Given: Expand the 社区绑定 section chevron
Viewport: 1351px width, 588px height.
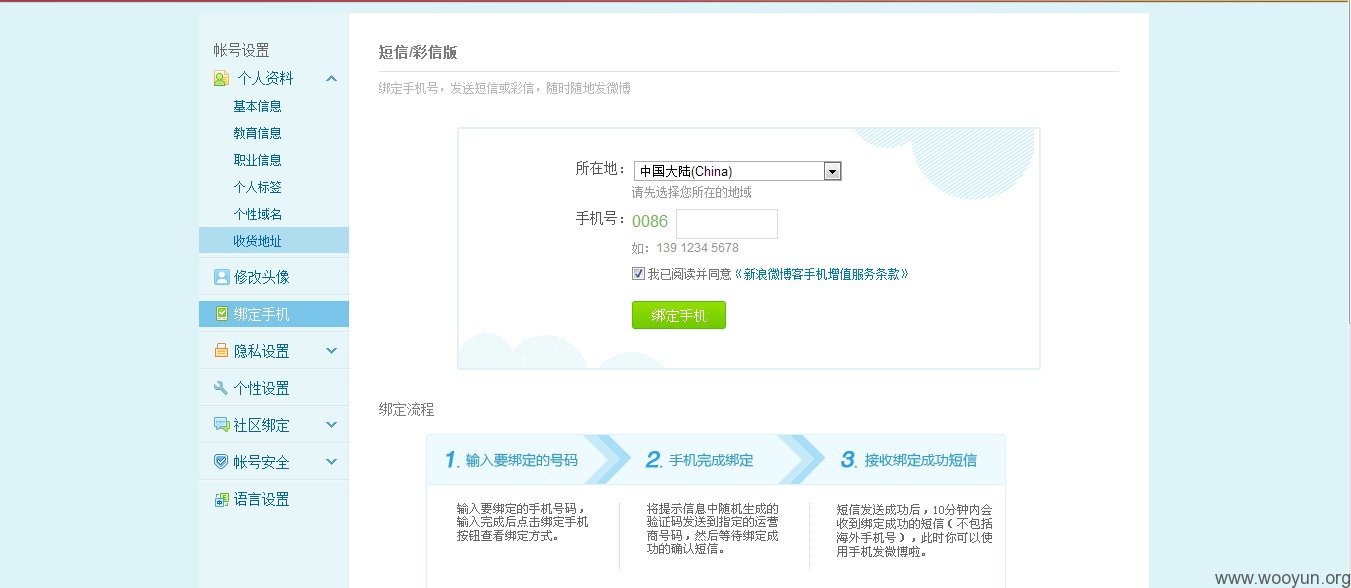Looking at the screenshot, I should pos(332,425).
